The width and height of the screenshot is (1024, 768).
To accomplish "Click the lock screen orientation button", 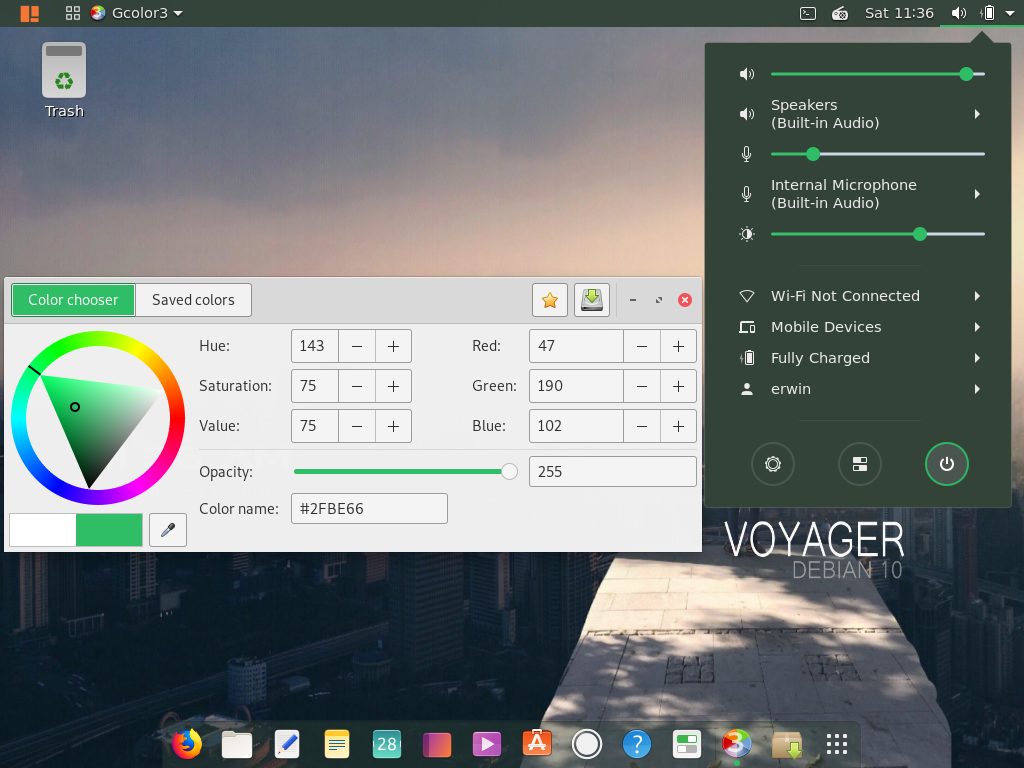I will (859, 464).
